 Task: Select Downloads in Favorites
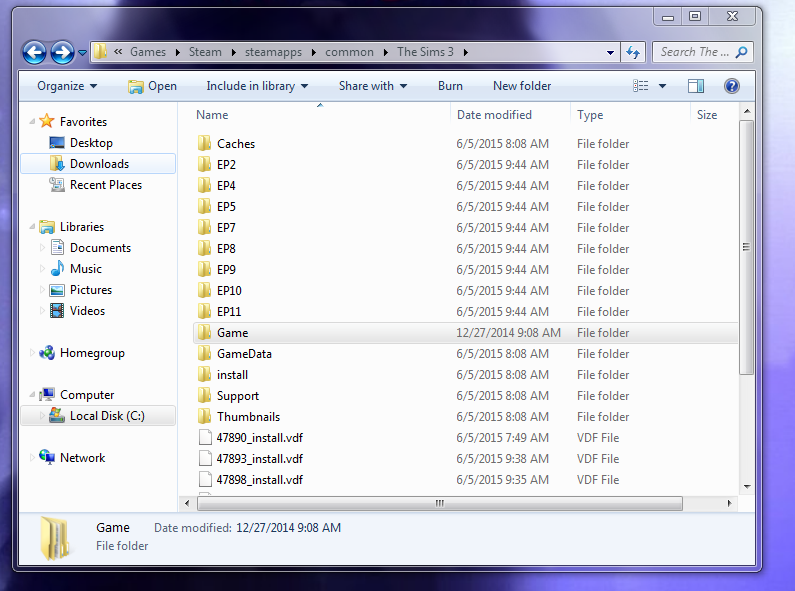pos(99,164)
